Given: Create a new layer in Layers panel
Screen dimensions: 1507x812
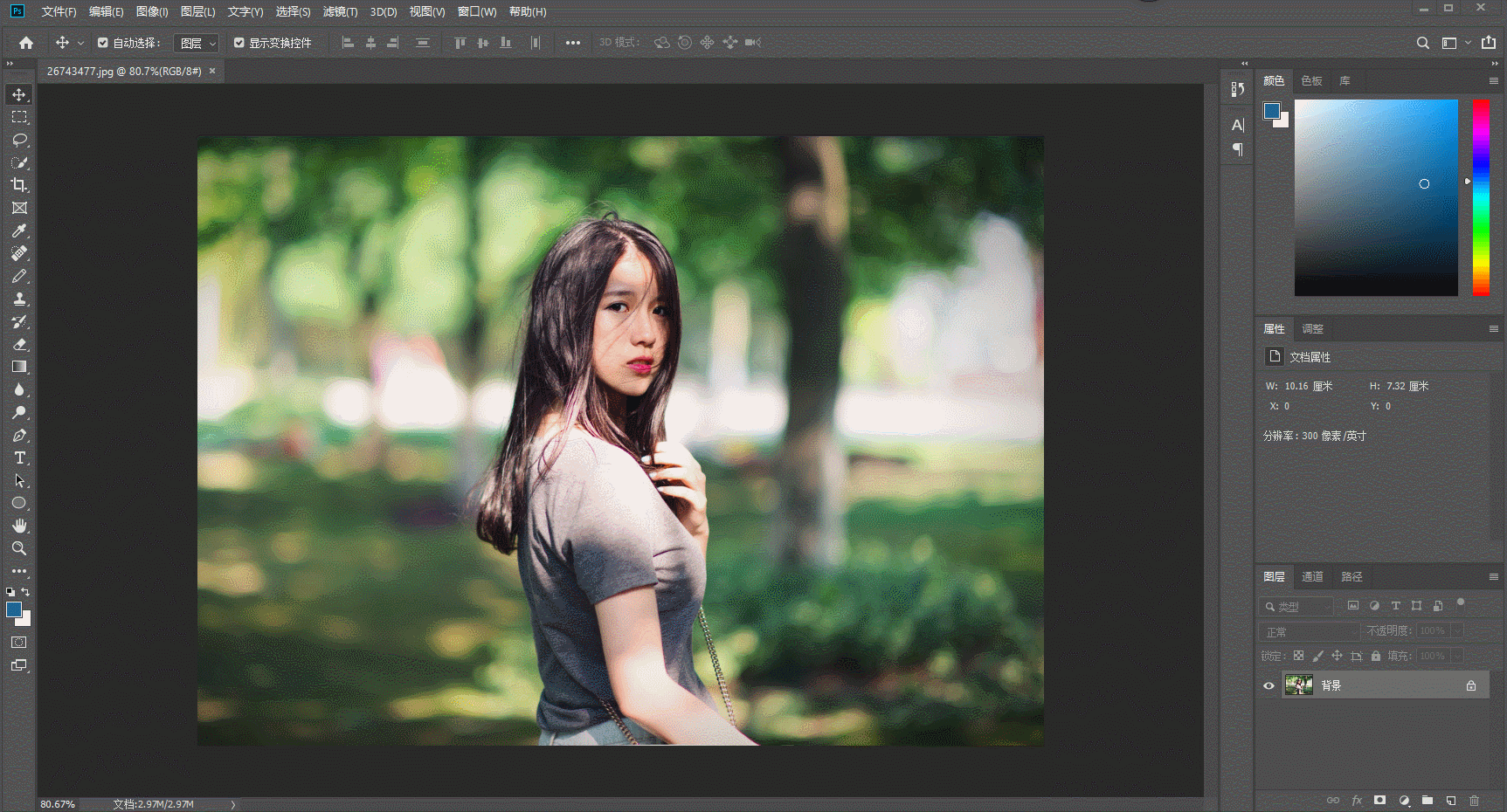Looking at the screenshot, I should click(1450, 800).
